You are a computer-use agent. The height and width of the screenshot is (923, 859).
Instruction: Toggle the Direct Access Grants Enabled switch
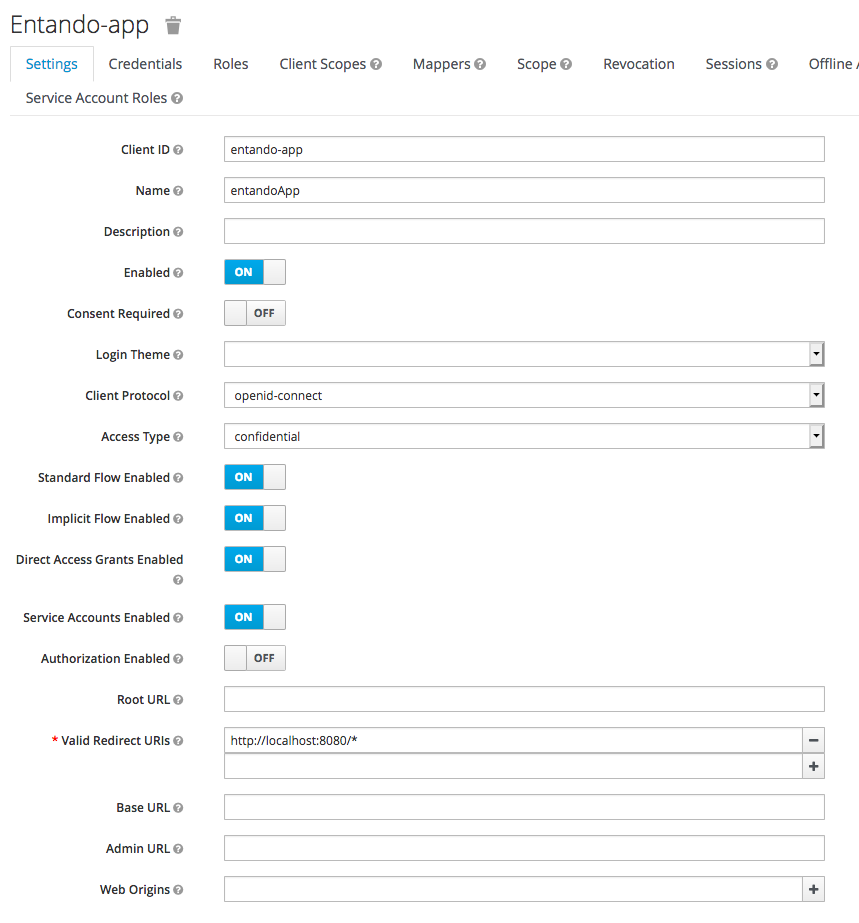tap(255, 559)
